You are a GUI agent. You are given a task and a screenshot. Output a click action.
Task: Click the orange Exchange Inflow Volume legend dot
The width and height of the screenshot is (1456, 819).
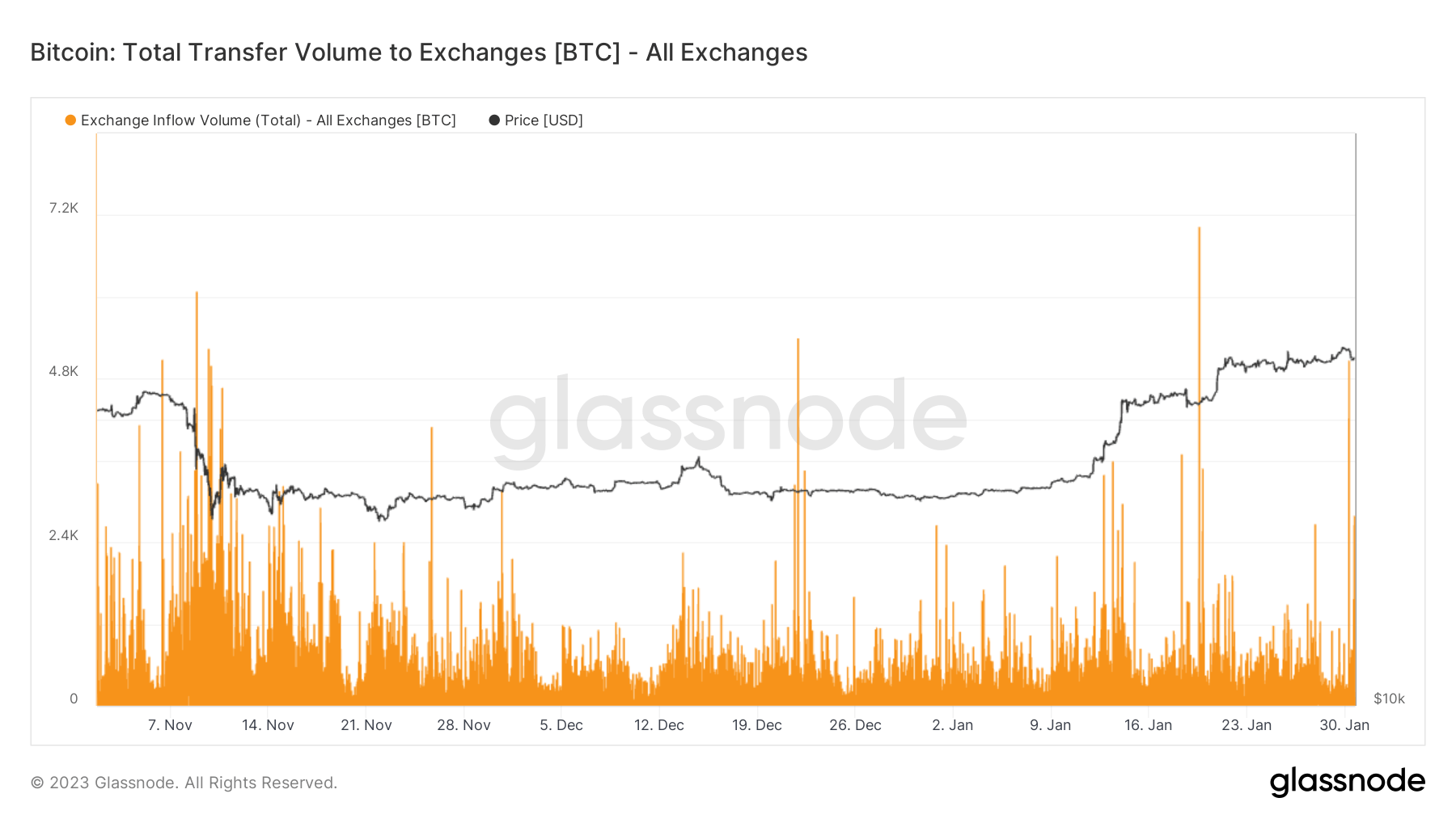70,120
